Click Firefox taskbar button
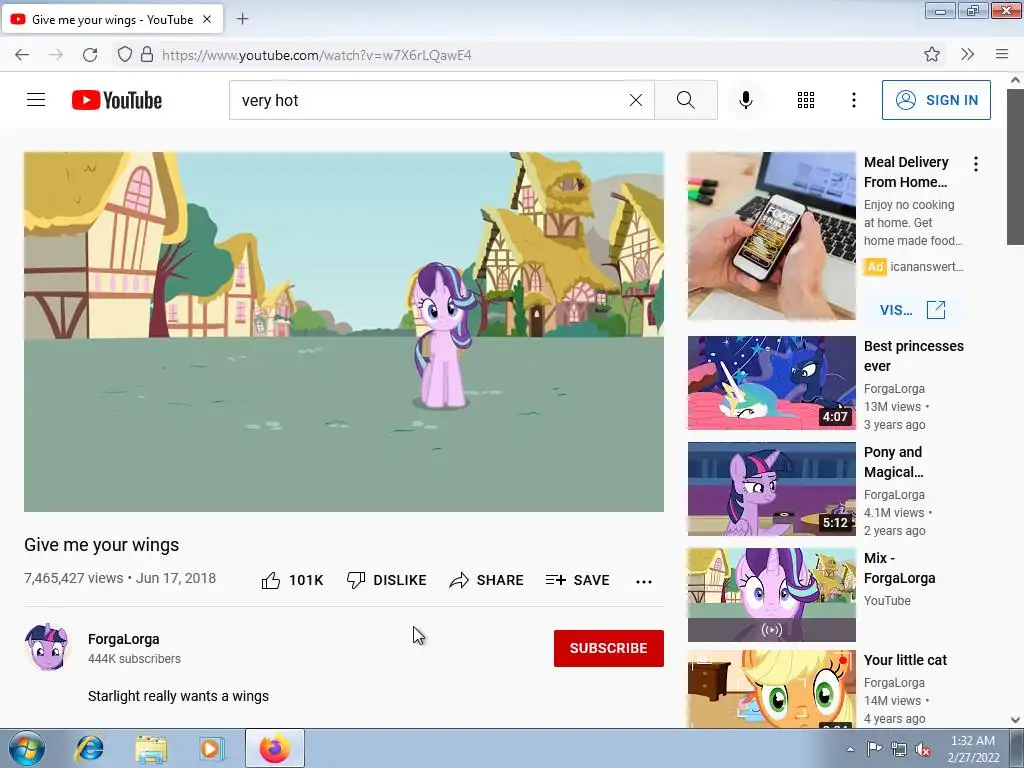Screen dimensions: 1024x768 [275, 748]
